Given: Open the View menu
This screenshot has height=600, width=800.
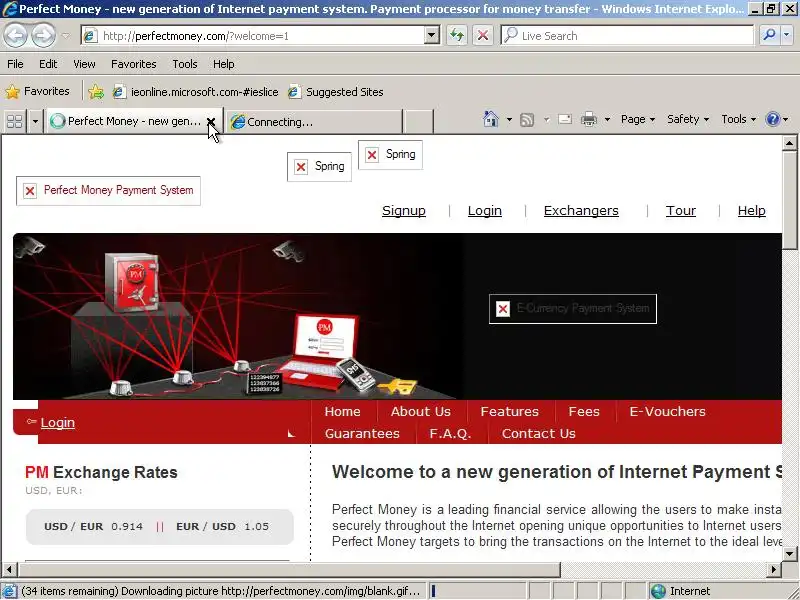Looking at the screenshot, I should click(x=84, y=64).
